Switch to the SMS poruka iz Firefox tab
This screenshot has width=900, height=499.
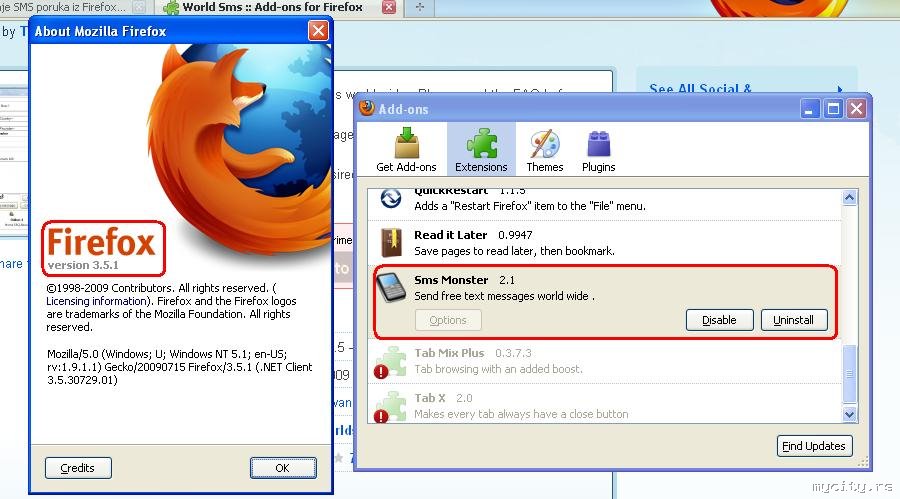(x=72, y=7)
